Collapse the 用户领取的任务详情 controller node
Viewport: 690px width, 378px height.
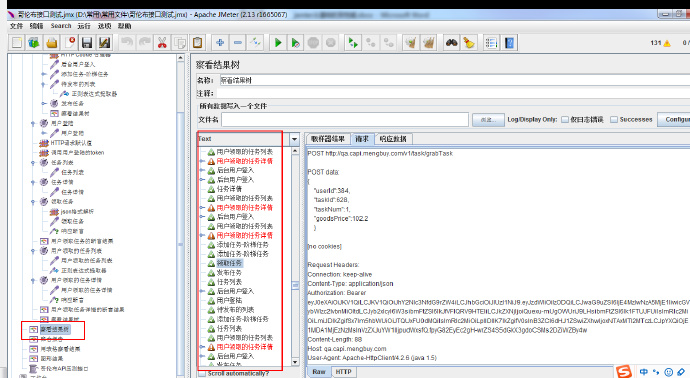(x=33, y=280)
